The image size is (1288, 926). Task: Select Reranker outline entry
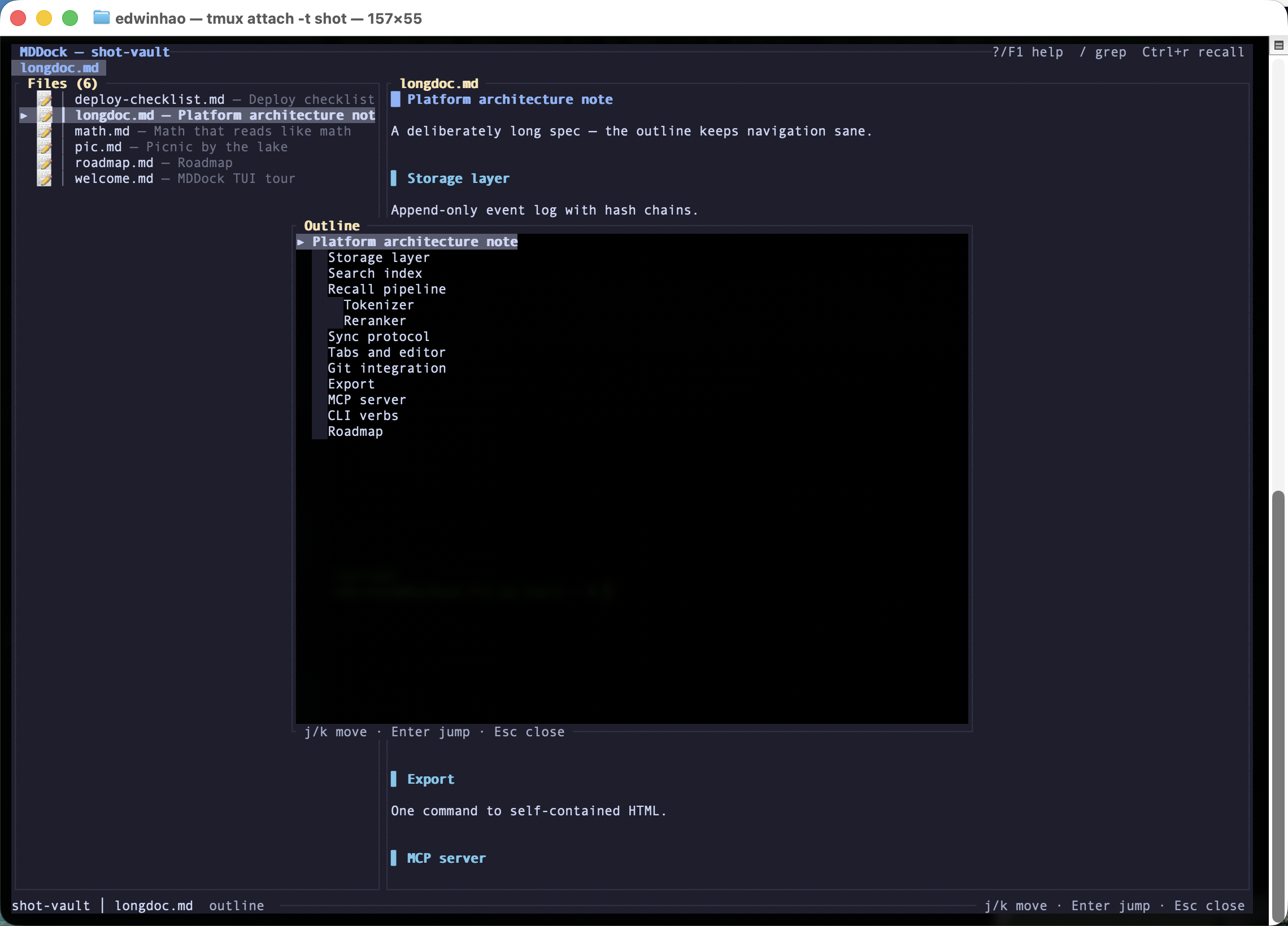click(375, 321)
